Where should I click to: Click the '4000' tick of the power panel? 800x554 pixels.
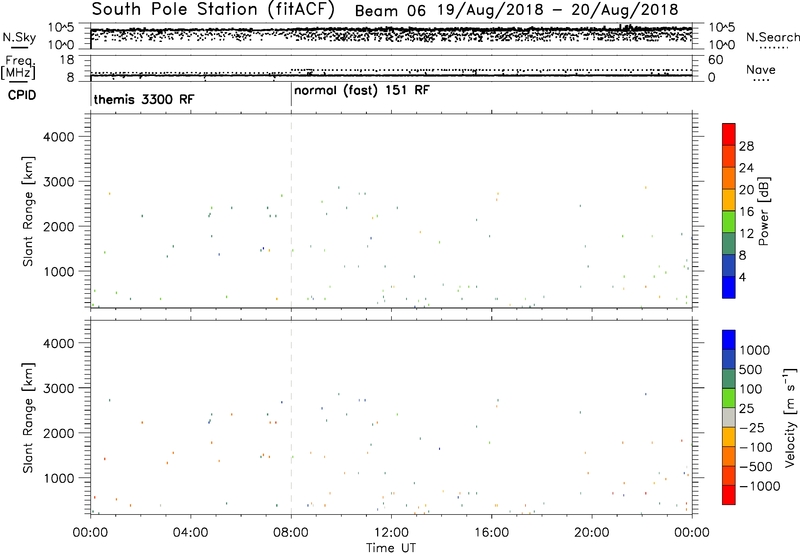pos(58,137)
